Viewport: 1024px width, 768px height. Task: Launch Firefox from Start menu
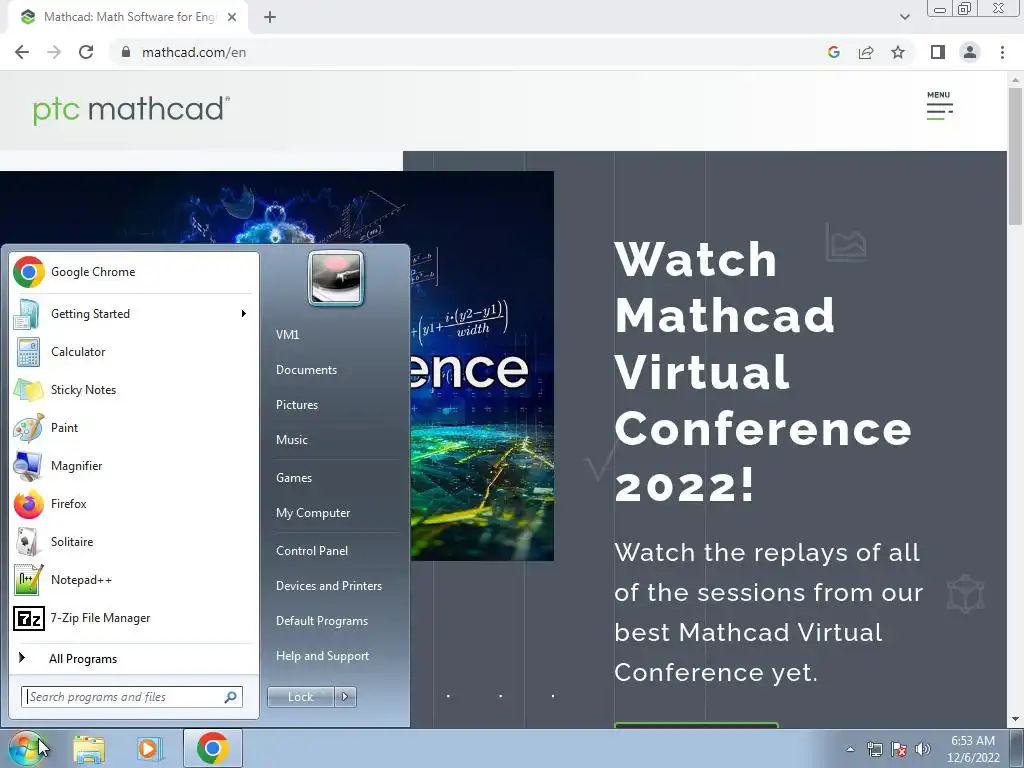[134, 504]
